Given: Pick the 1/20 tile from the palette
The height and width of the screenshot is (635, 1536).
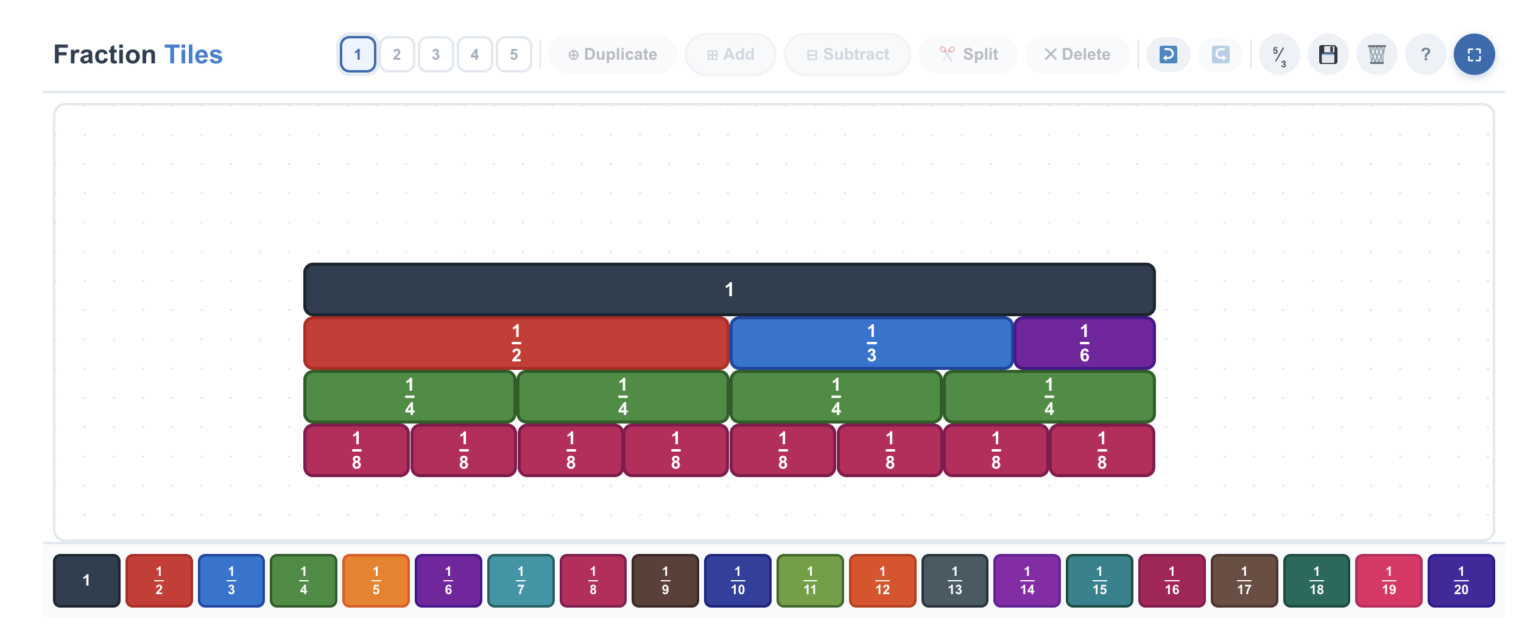Looking at the screenshot, I should coord(1461,580).
